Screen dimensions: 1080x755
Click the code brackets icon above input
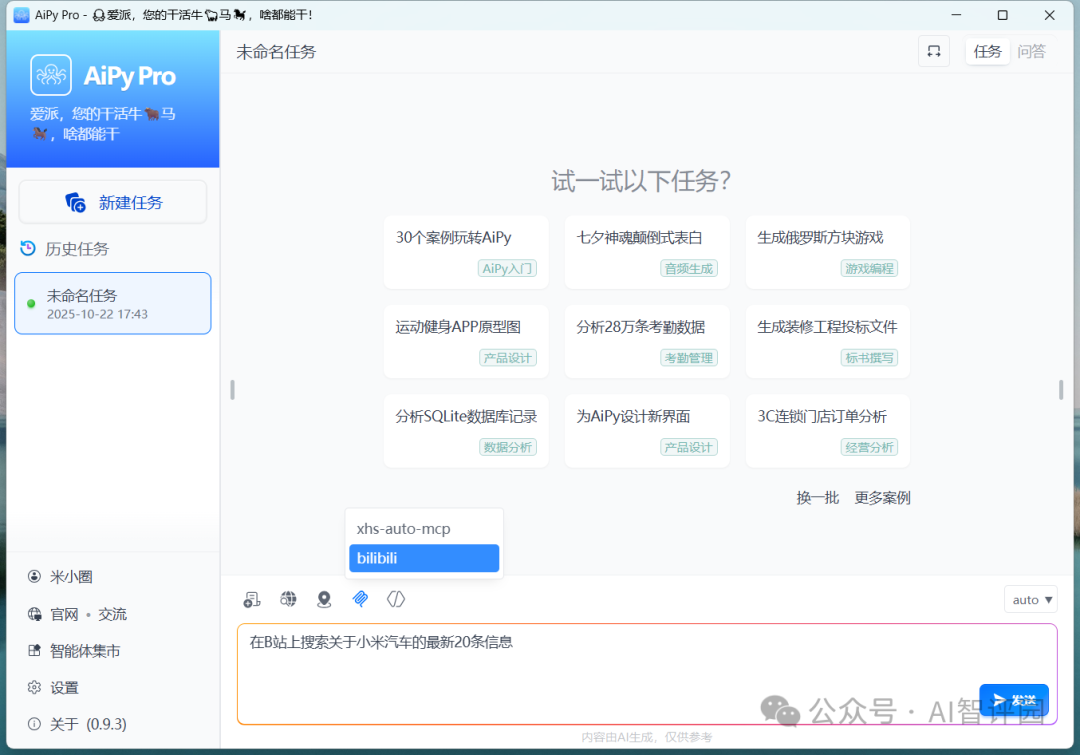(x=396, y=599)
